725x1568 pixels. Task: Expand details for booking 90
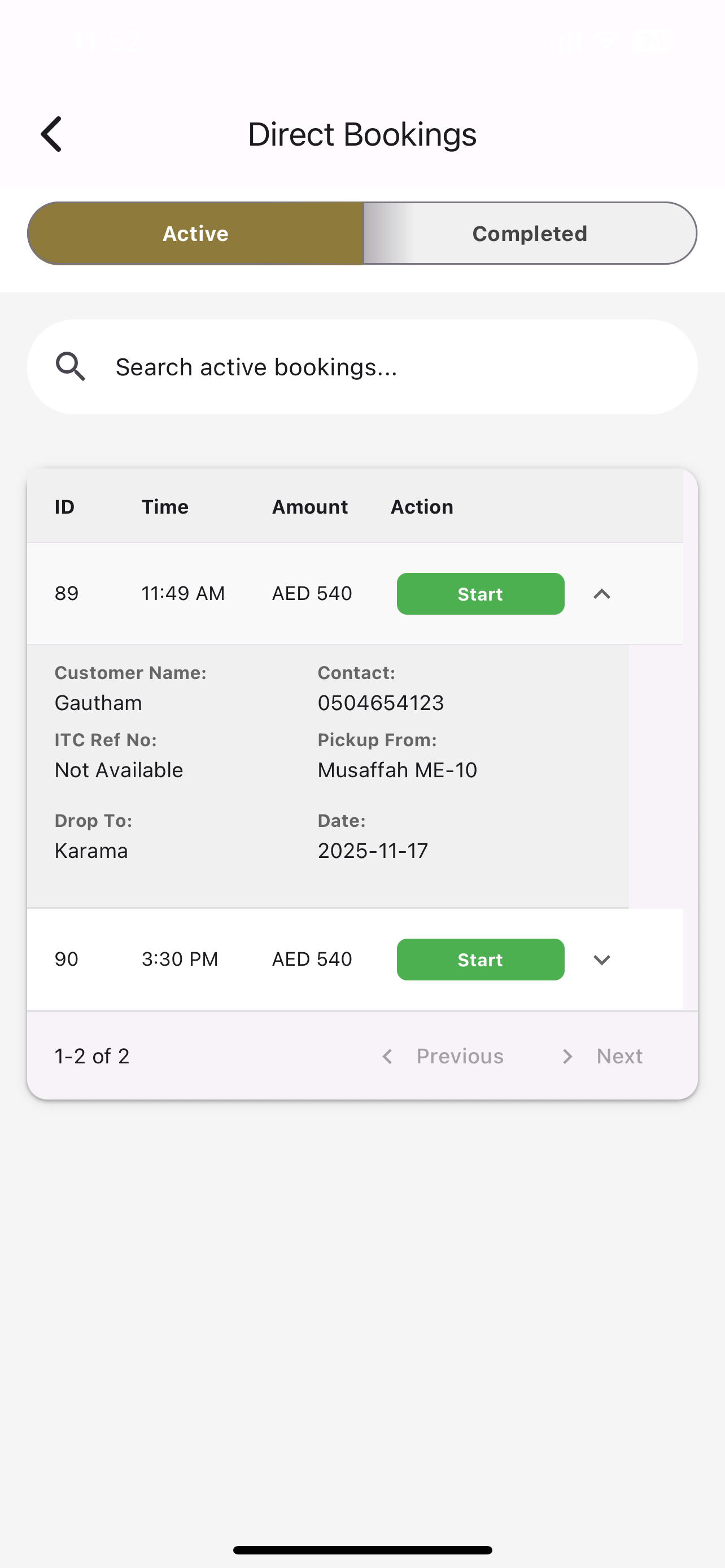coord(601,960)
